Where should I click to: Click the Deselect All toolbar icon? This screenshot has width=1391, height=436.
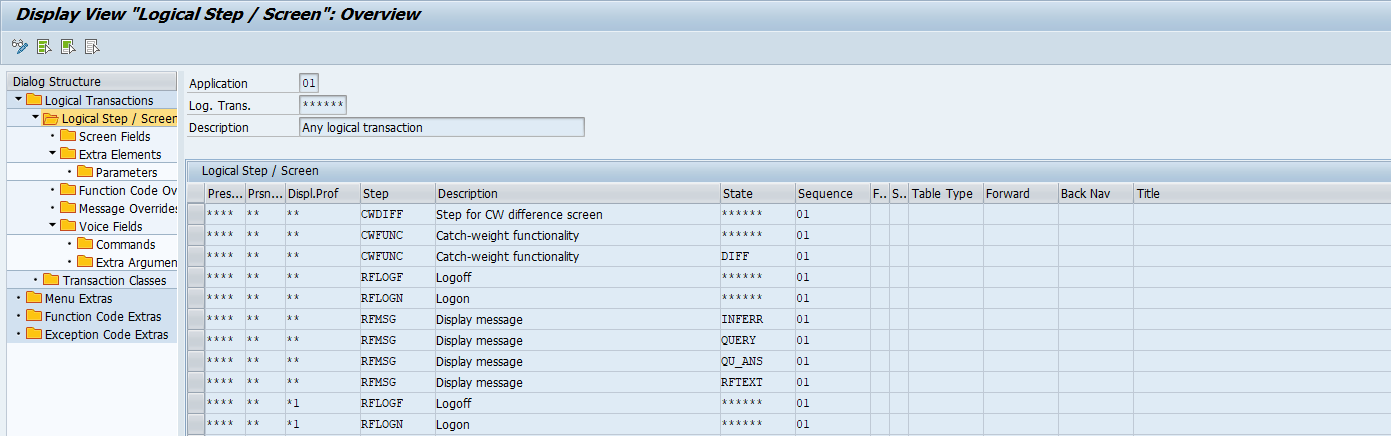pyautogui.click(x=92, y=46)
